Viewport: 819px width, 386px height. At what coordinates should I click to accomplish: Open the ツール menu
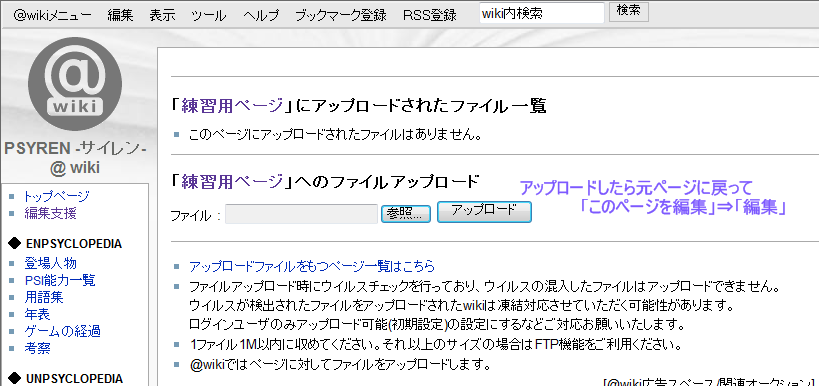pyautogui.click(x=209, y=15)
